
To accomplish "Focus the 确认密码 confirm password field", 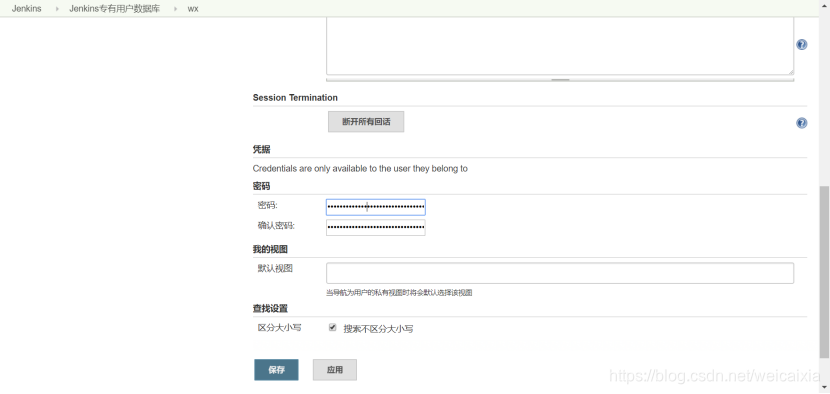I will [x=375, y=227].
